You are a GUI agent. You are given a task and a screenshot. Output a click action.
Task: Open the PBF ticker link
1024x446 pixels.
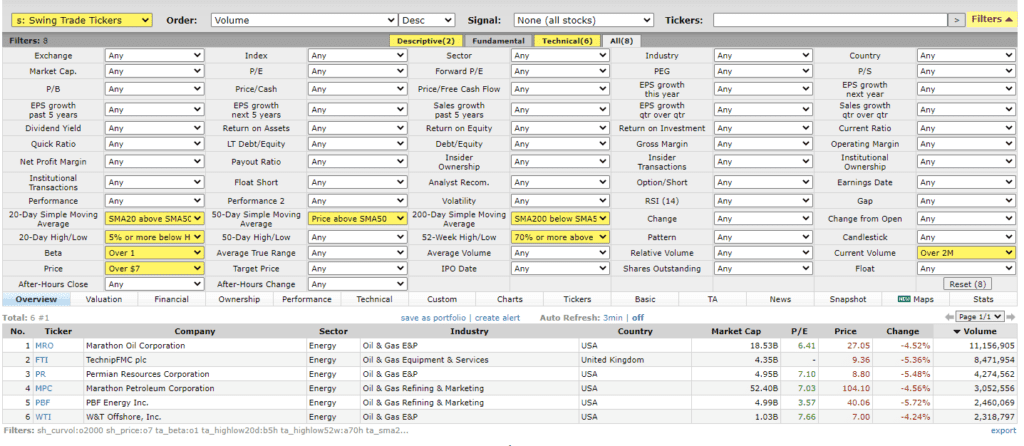tap(42, 402)
